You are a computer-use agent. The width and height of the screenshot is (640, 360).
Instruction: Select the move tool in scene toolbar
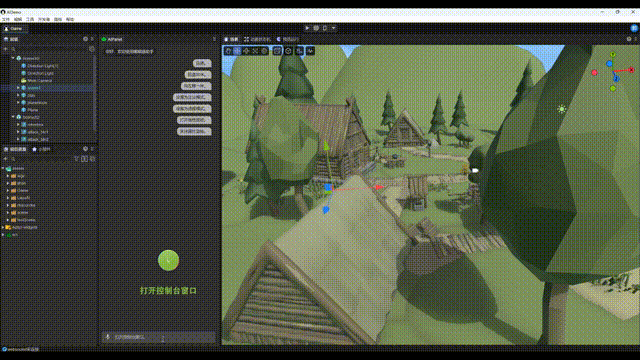[237, 51]
